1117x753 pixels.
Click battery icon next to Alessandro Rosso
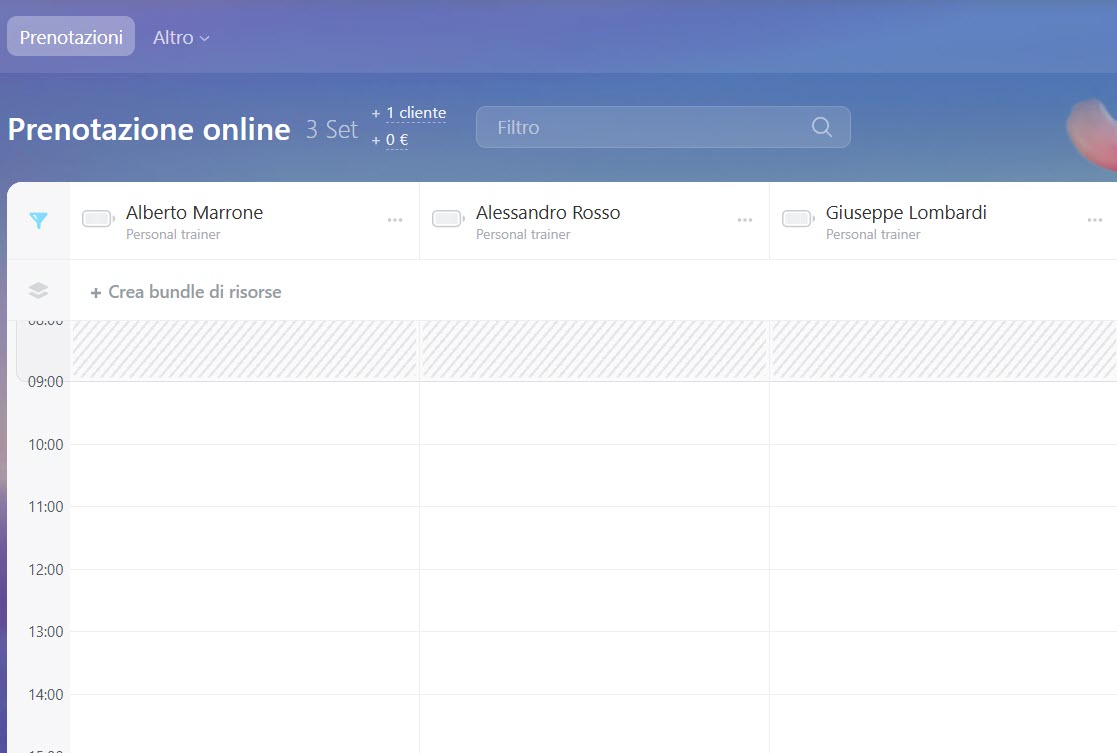click(x=448, y=219)
